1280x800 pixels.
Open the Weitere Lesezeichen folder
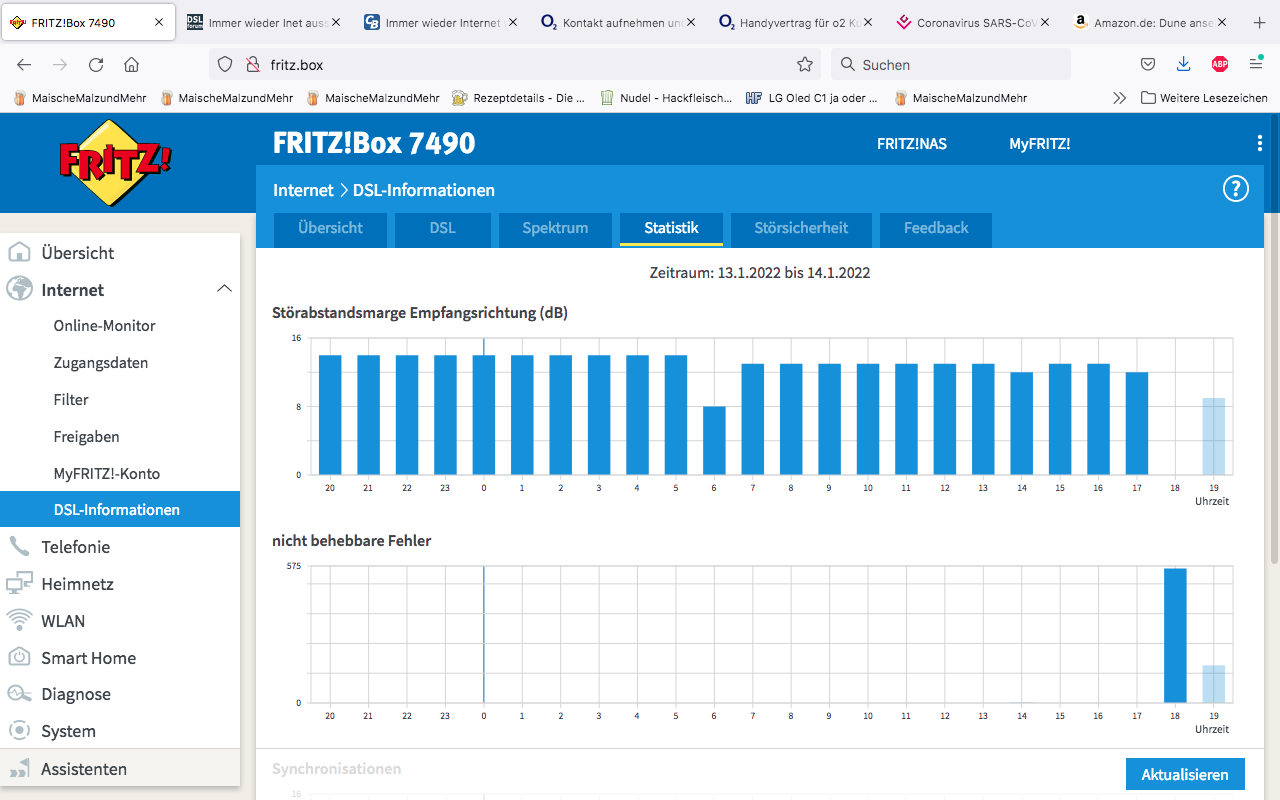click(x=1204, y=98)
